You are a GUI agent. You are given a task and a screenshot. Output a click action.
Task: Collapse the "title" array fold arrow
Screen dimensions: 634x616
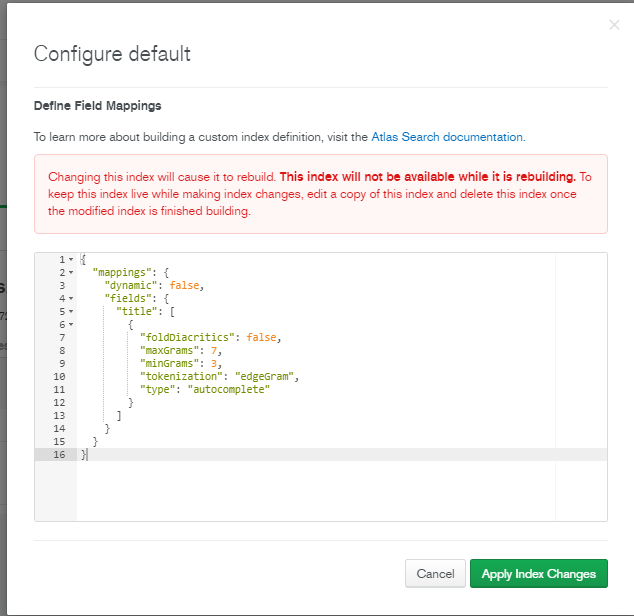[70, 312]
